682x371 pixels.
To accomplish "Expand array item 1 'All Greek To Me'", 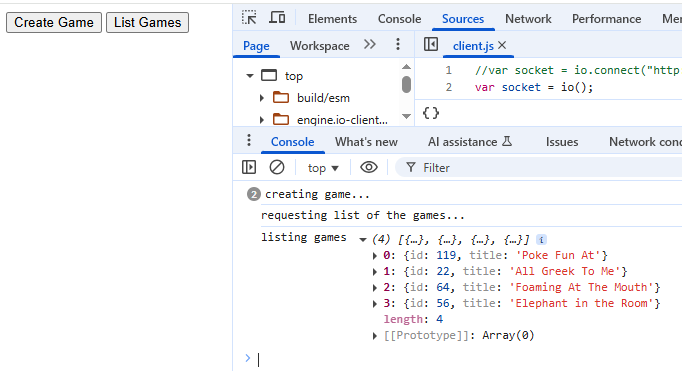I will click(374, 272).
